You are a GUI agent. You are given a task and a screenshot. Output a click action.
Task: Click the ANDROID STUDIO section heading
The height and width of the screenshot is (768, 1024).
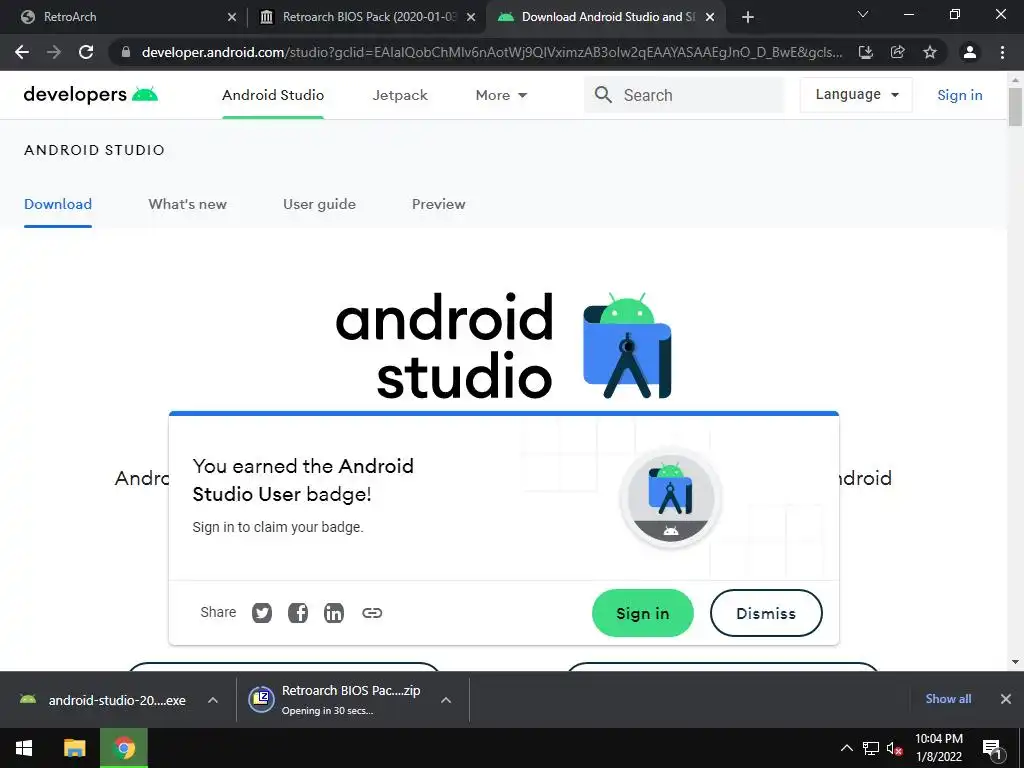[94, 150]
